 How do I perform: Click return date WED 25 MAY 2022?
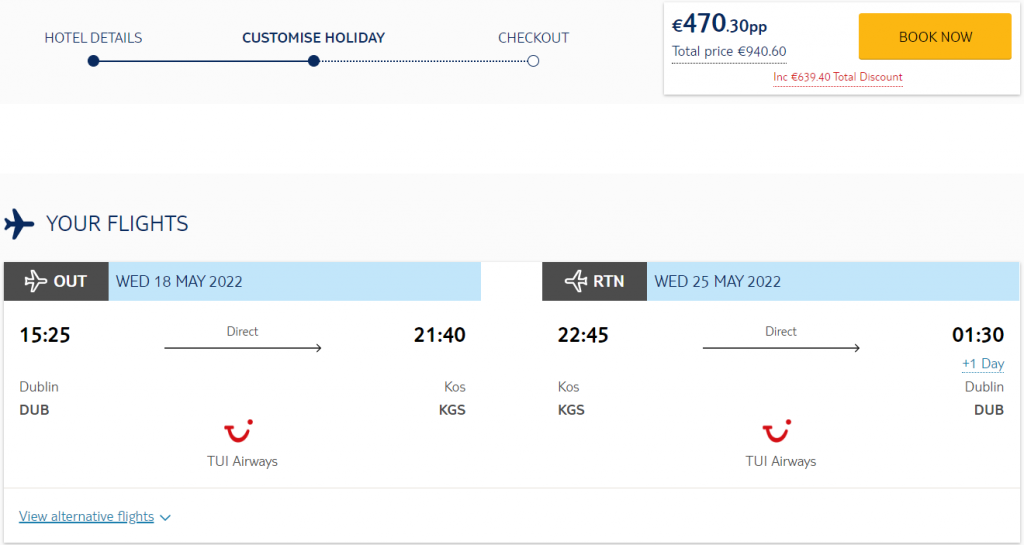(x=718, y=281)
